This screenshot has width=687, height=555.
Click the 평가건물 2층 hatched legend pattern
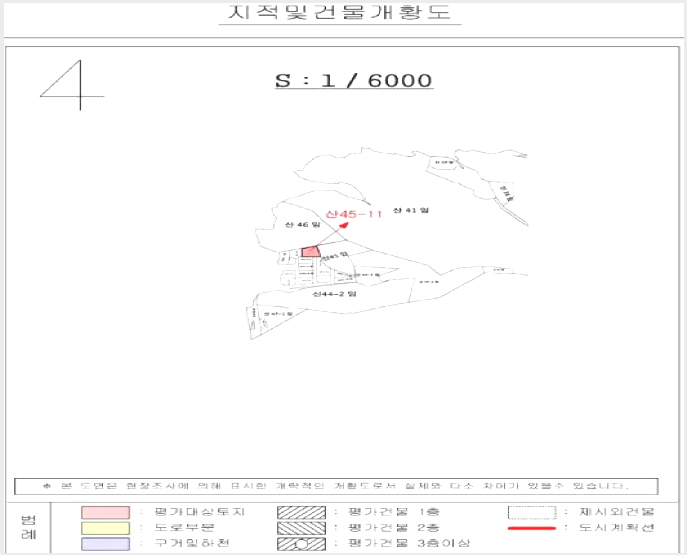[301, 528]
